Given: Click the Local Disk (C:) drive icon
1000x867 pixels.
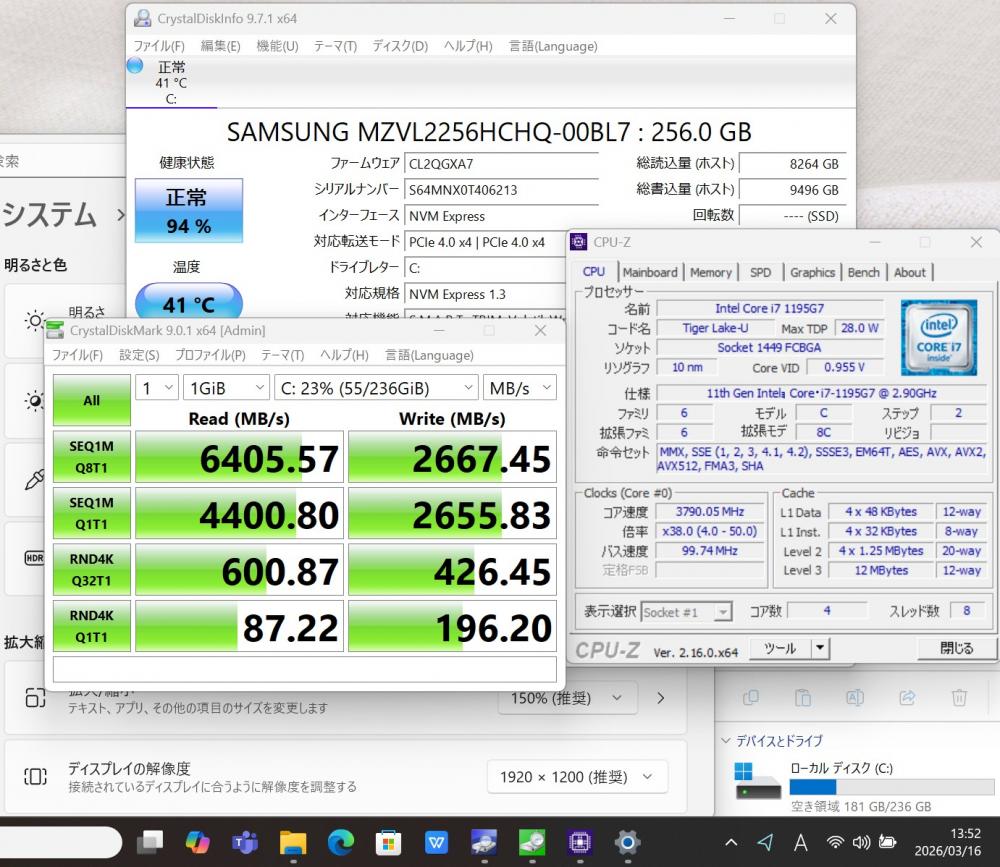Looking at the screenshot, I should 758,781.
